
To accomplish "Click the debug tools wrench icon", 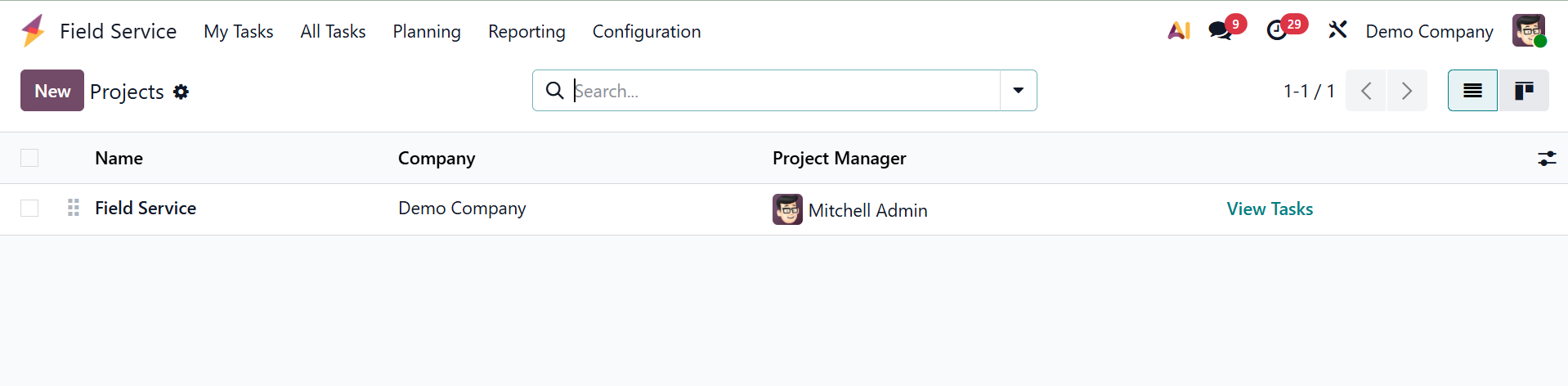I will click(1337, 31).
